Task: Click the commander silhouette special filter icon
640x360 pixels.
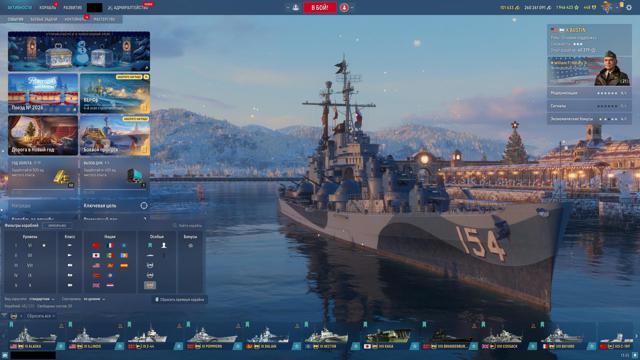Action: (x=164, y=245)
